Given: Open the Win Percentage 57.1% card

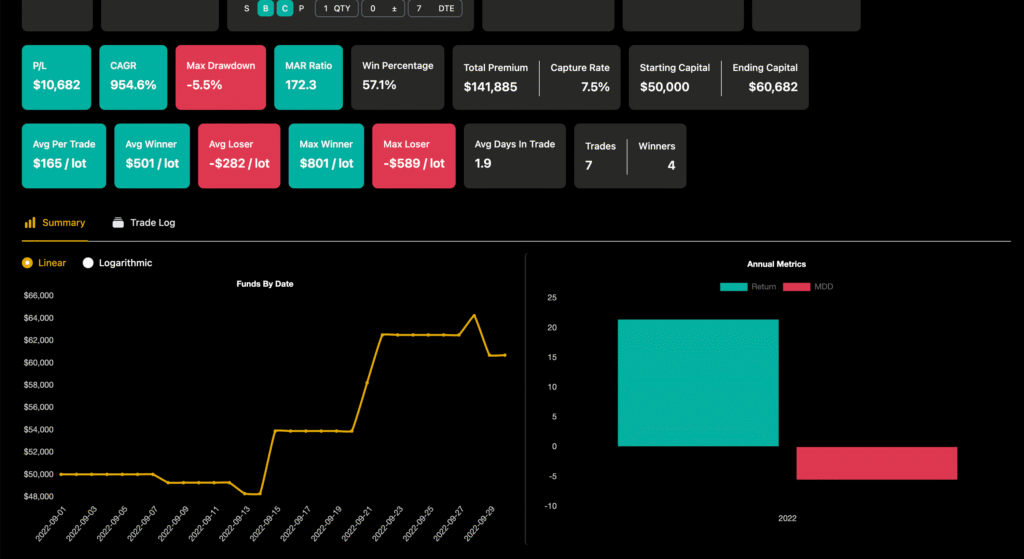Looking at the screenshot, I should click(398, 77).
